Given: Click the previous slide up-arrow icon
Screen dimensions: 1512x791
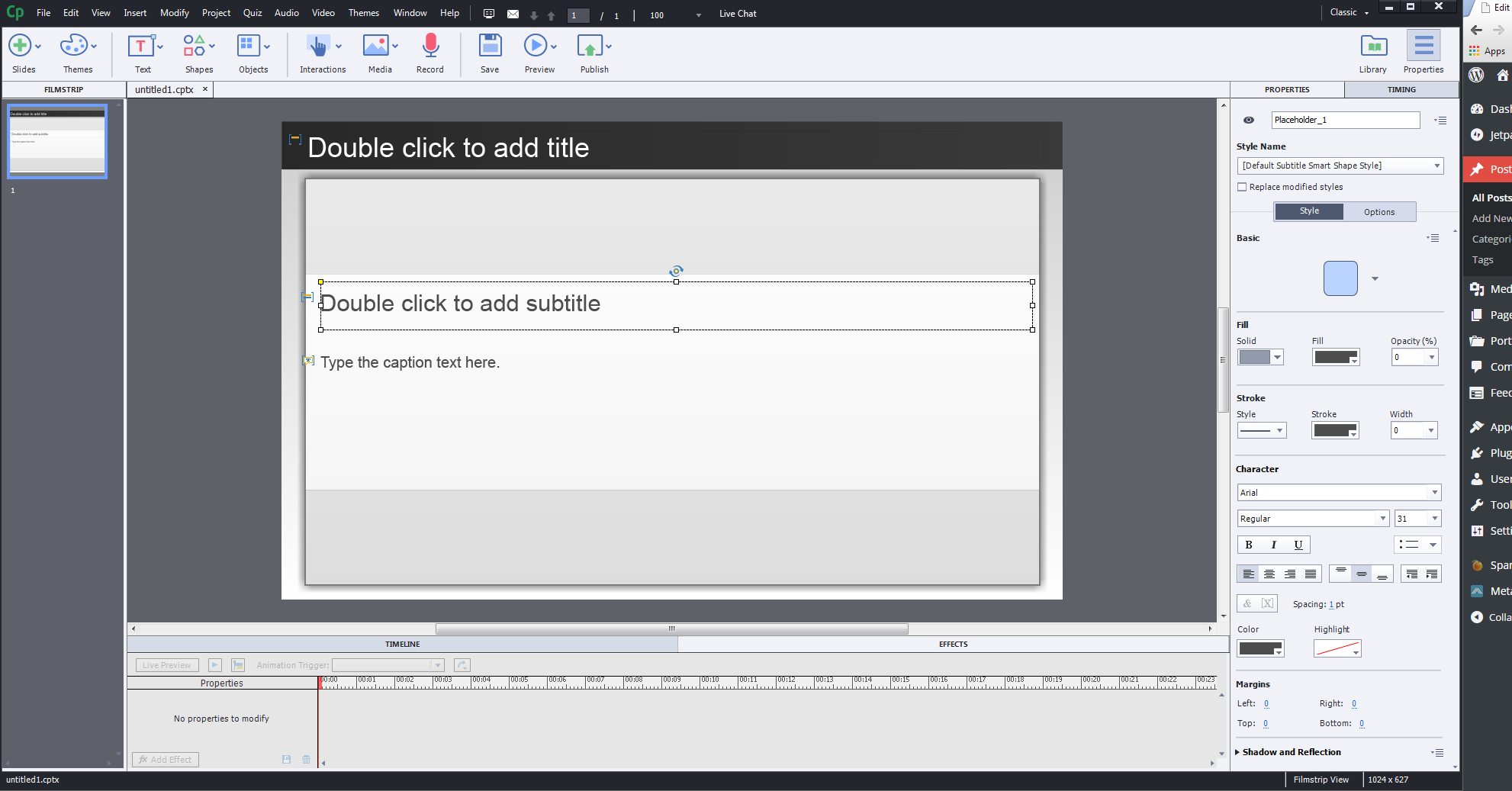Looking at the screenshot, I should pyautogui.click(x=551, y=15).
